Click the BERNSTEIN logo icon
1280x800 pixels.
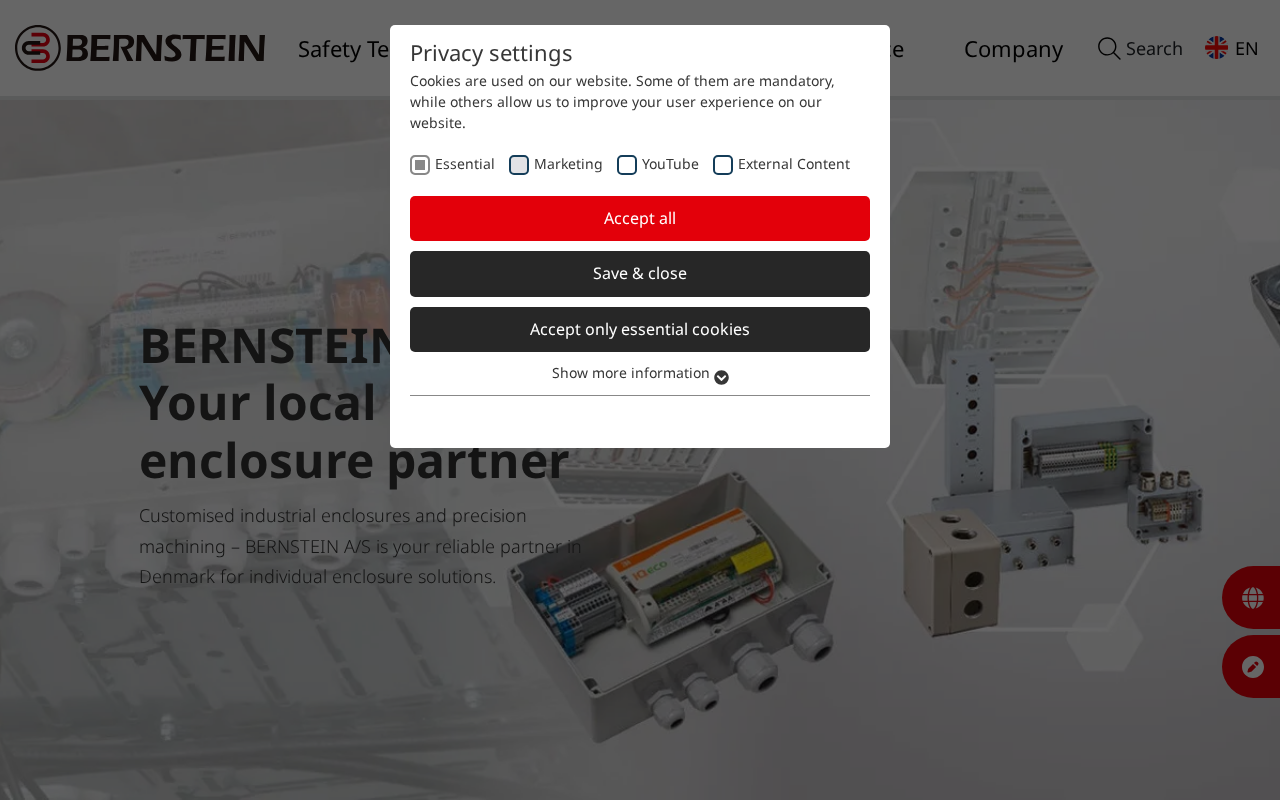pyautogui.click(x=38, y=48)
